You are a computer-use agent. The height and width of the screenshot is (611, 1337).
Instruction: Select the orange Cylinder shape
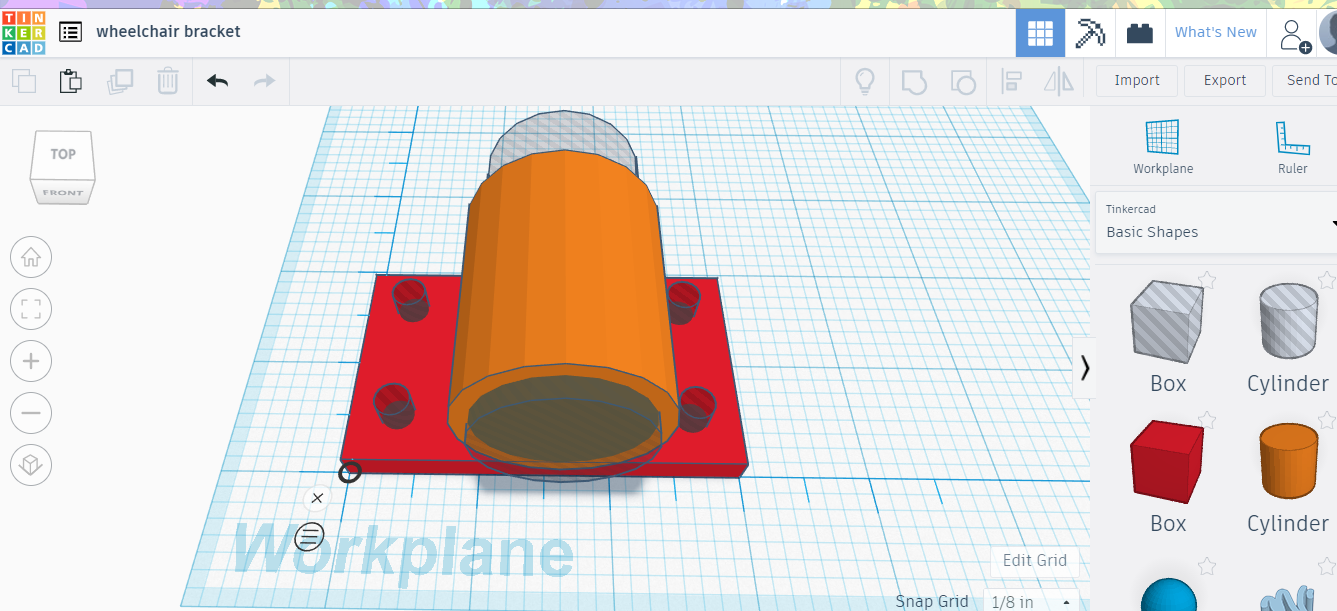point(1288,460)
